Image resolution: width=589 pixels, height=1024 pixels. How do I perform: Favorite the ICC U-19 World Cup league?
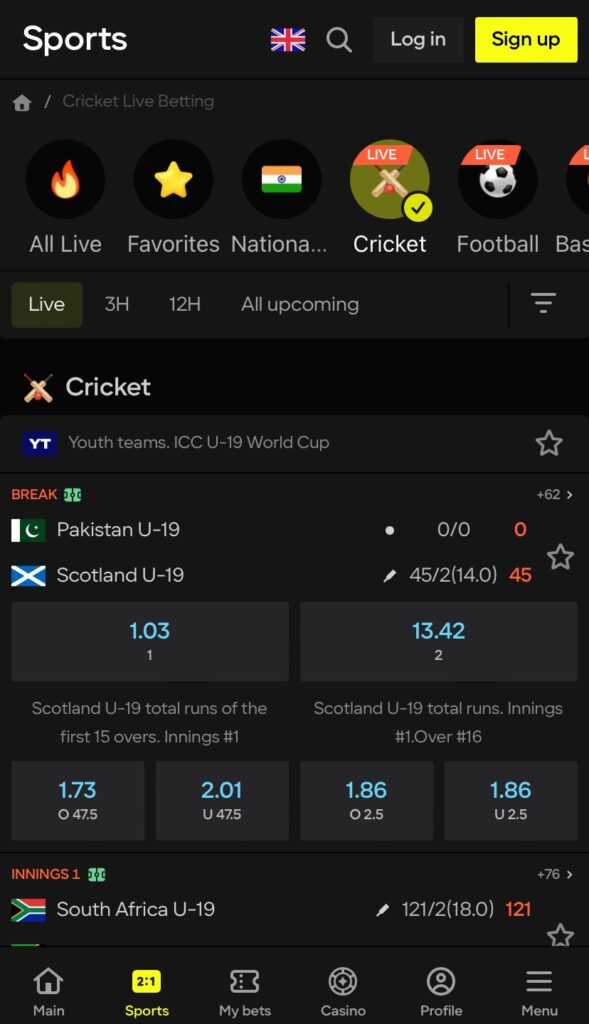[x=549, y=443]
